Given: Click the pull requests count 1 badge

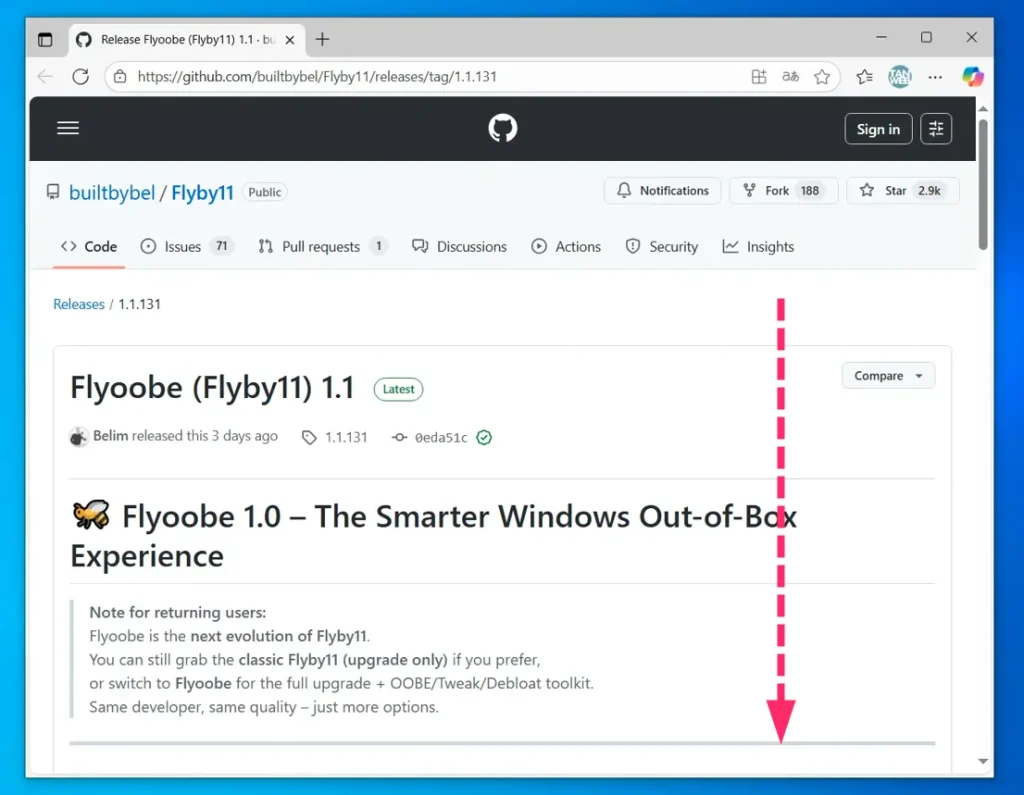Looking at the screenshot, I should tap(378, 246).
